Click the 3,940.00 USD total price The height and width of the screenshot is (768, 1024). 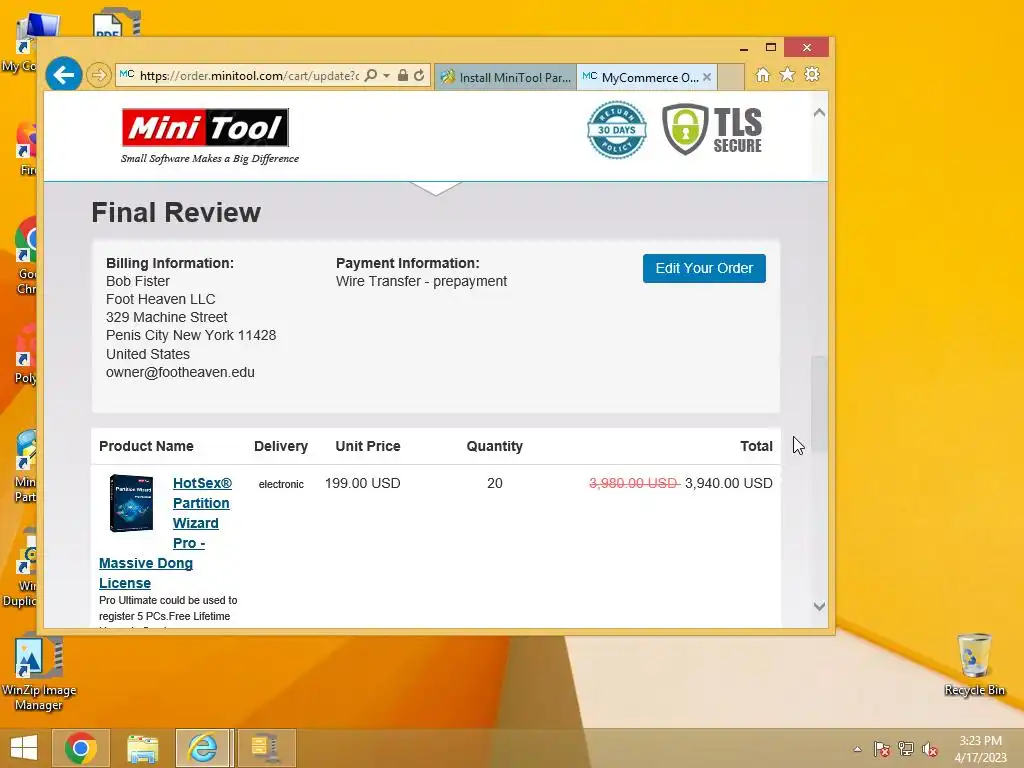pyautogui.click(x=728, y=483)
